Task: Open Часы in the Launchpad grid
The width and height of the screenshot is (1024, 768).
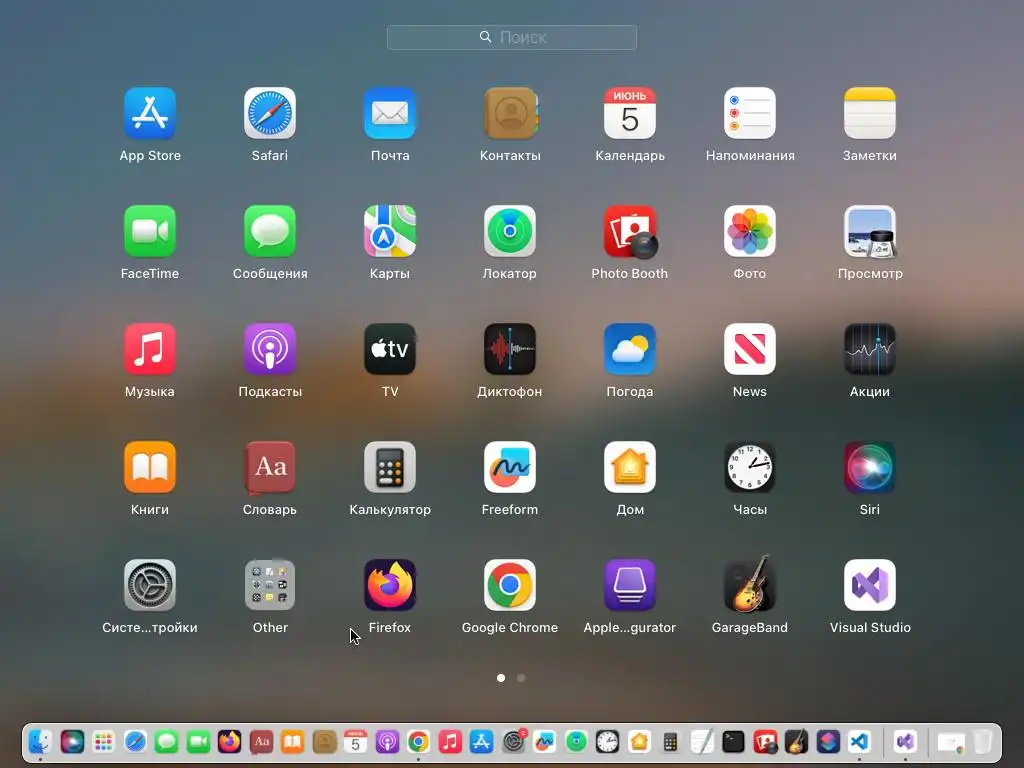Action: (x=750, y=468)
